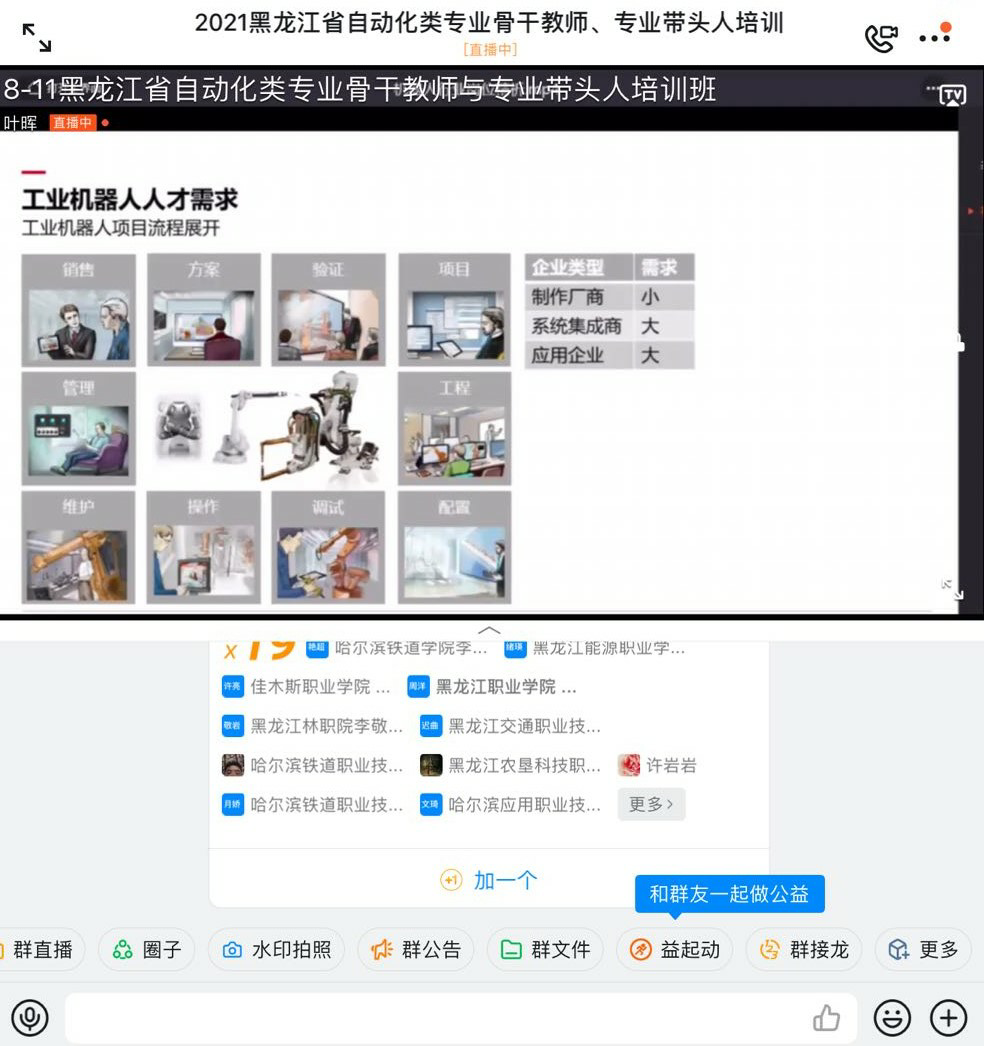This screenshot has height=1046, width=984.
Task: Open the 群文件 group files
Action: pos(545,949)
